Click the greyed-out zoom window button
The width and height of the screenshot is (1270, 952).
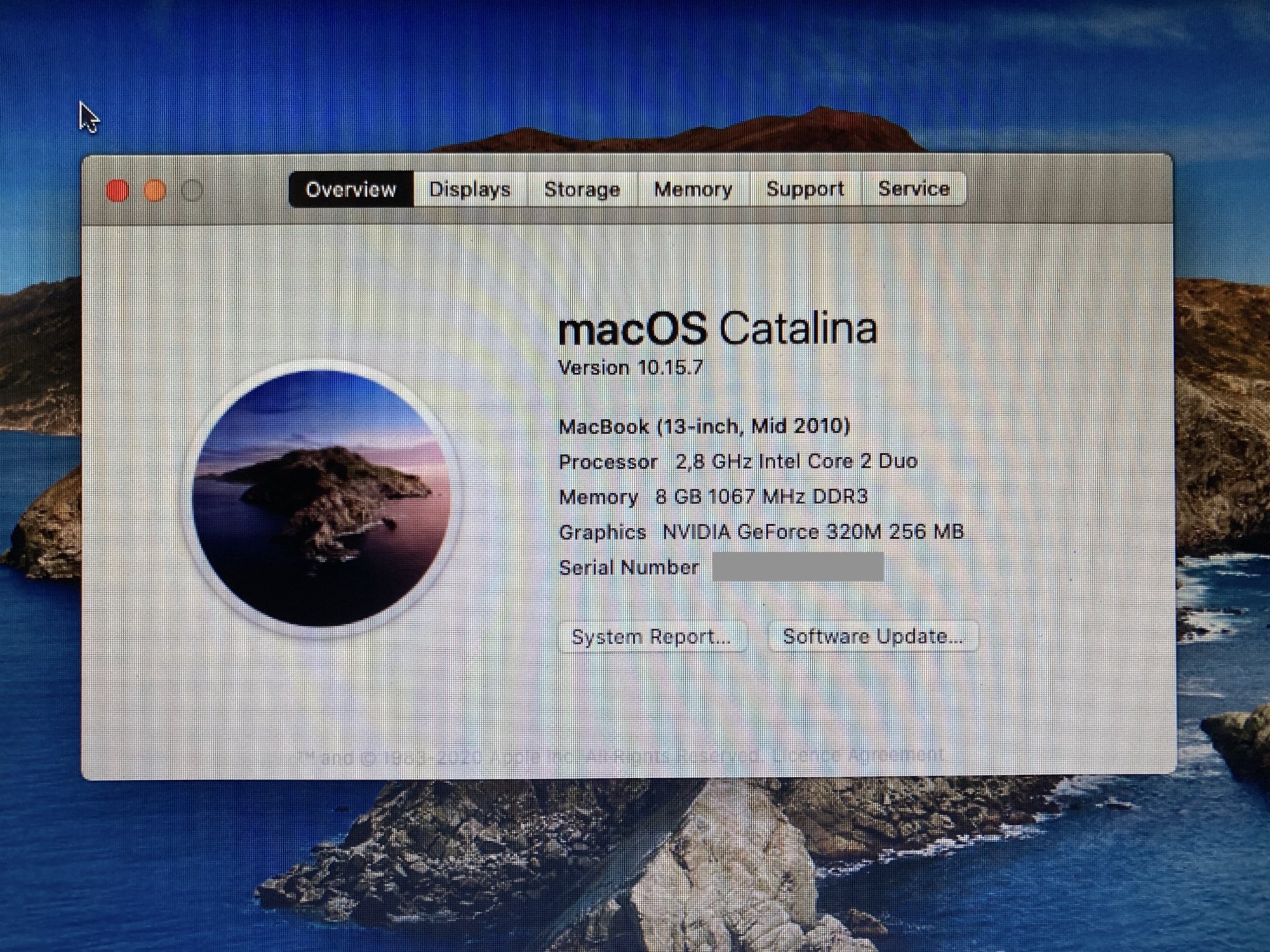(192, 190)
